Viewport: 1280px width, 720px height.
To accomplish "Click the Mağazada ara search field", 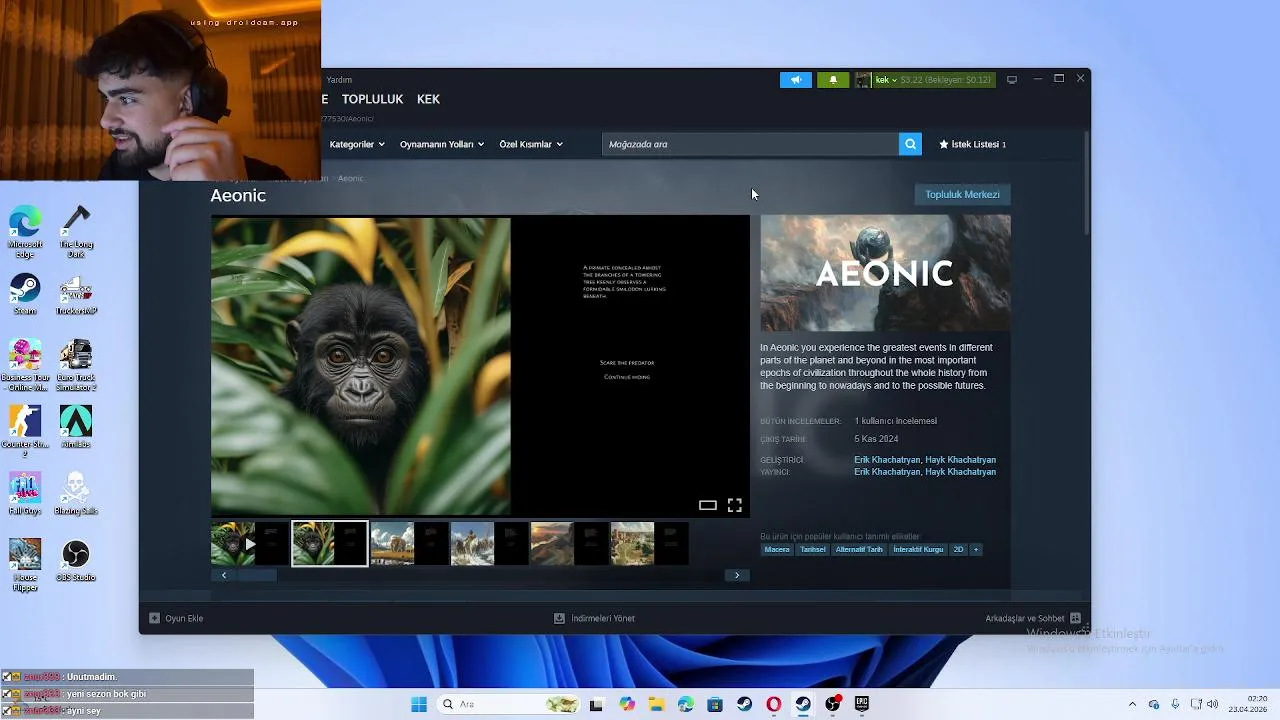I will pos(750,144).
